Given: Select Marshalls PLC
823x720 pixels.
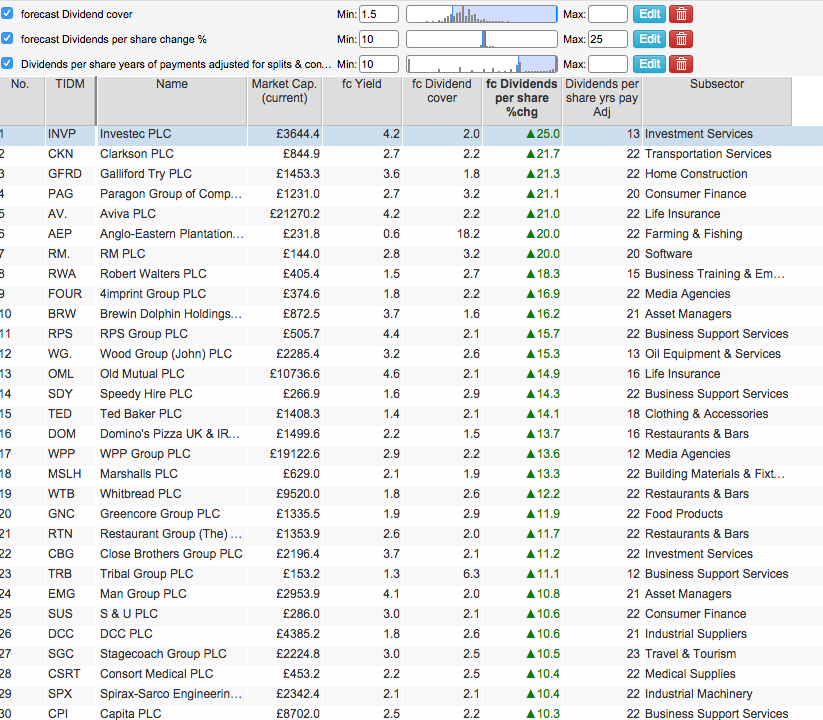Looking at the screenshot, I should 139,474.
